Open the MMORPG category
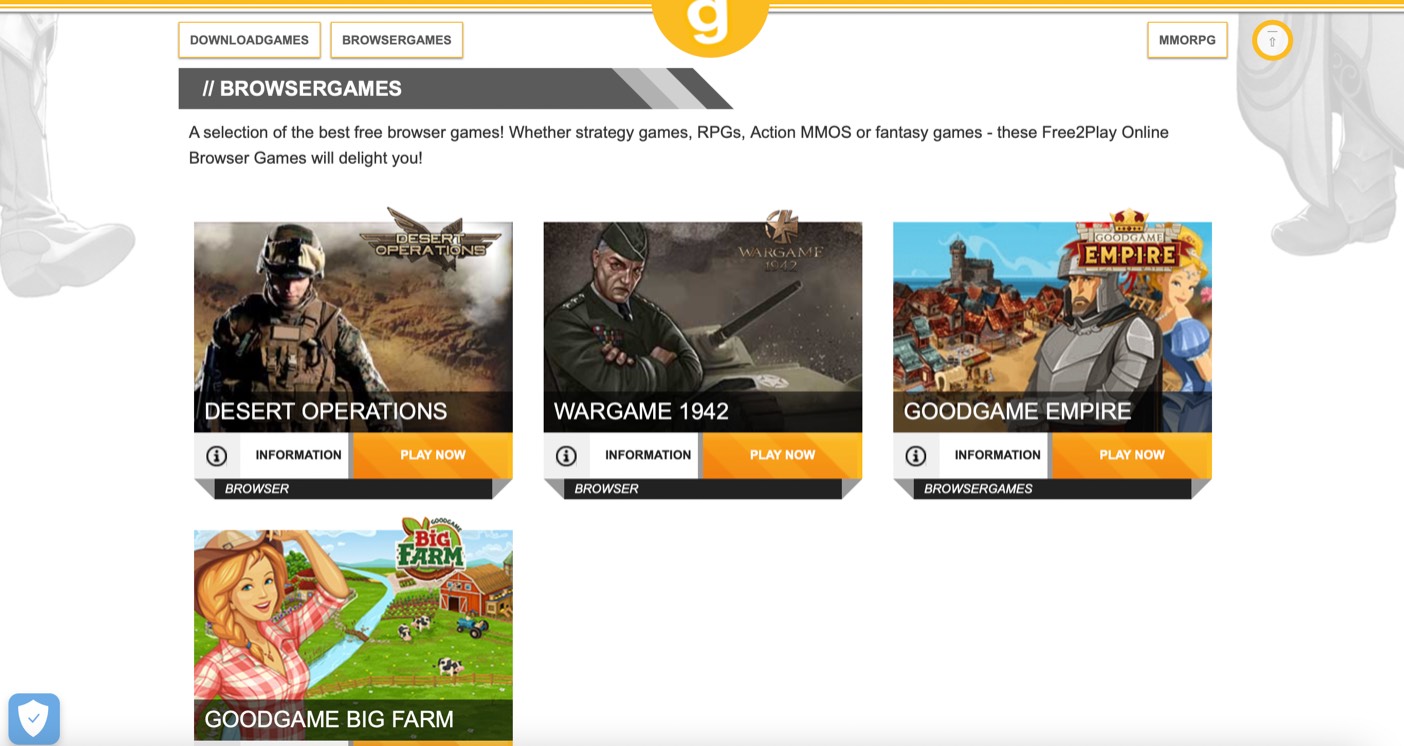1404x746 pixels. 1187,40
